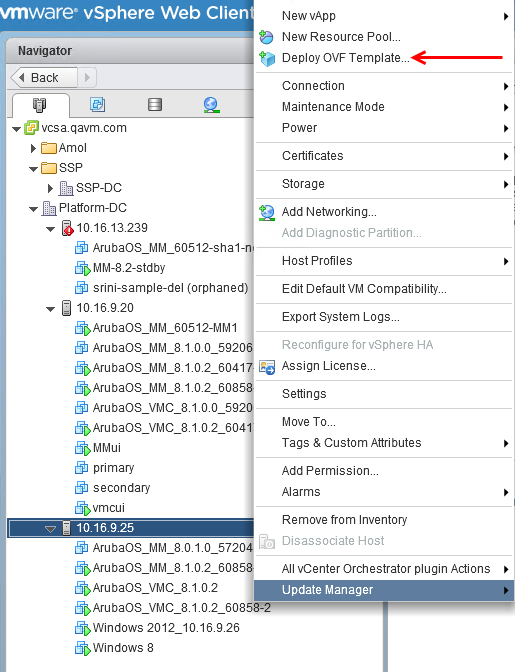This screenshot has width=515, height=672.
Task: Click the New Resource Pool menu icon
Action: pos(266,37)
